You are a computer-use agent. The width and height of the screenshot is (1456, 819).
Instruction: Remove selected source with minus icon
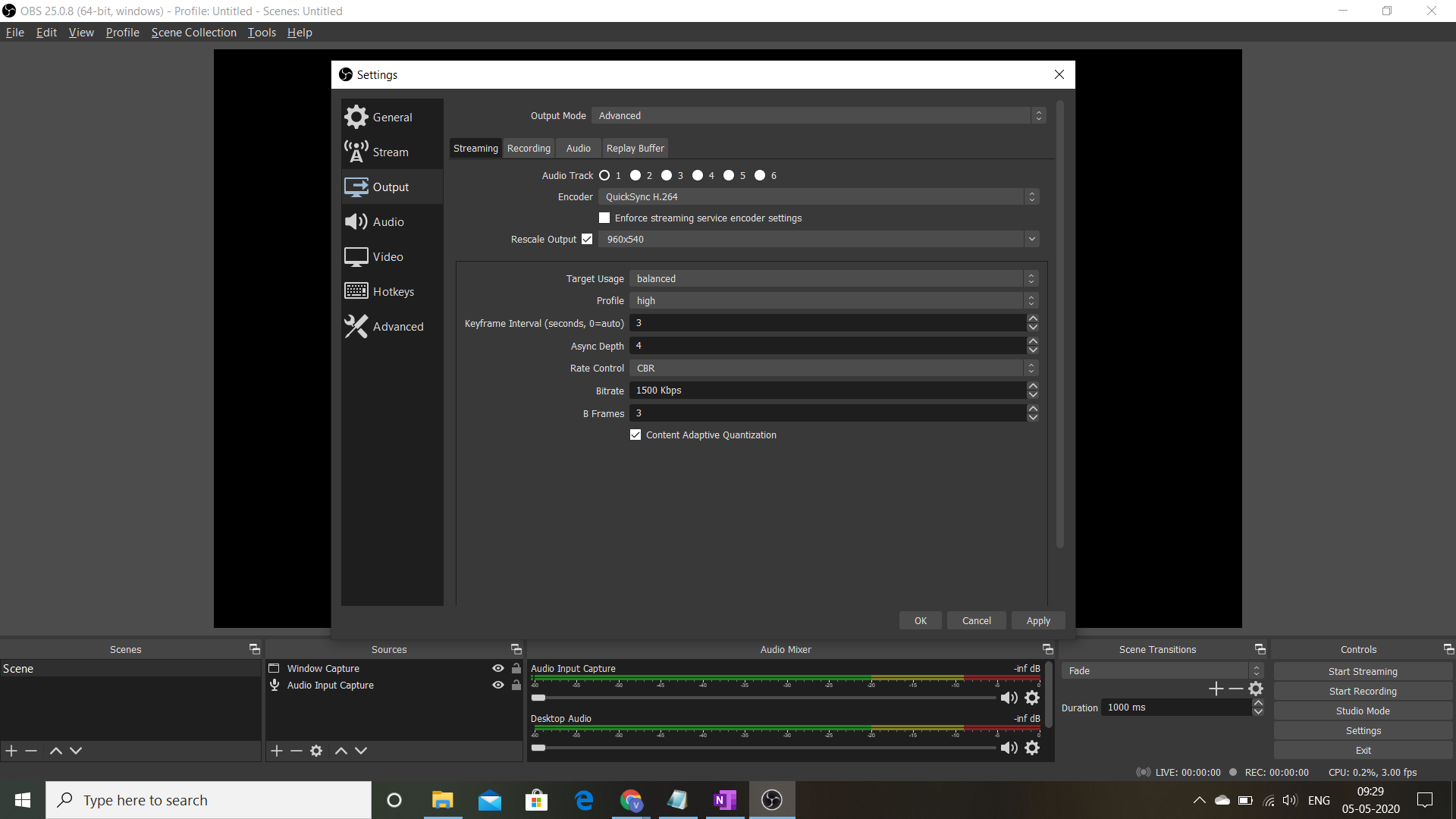click(x=297, y=751)
